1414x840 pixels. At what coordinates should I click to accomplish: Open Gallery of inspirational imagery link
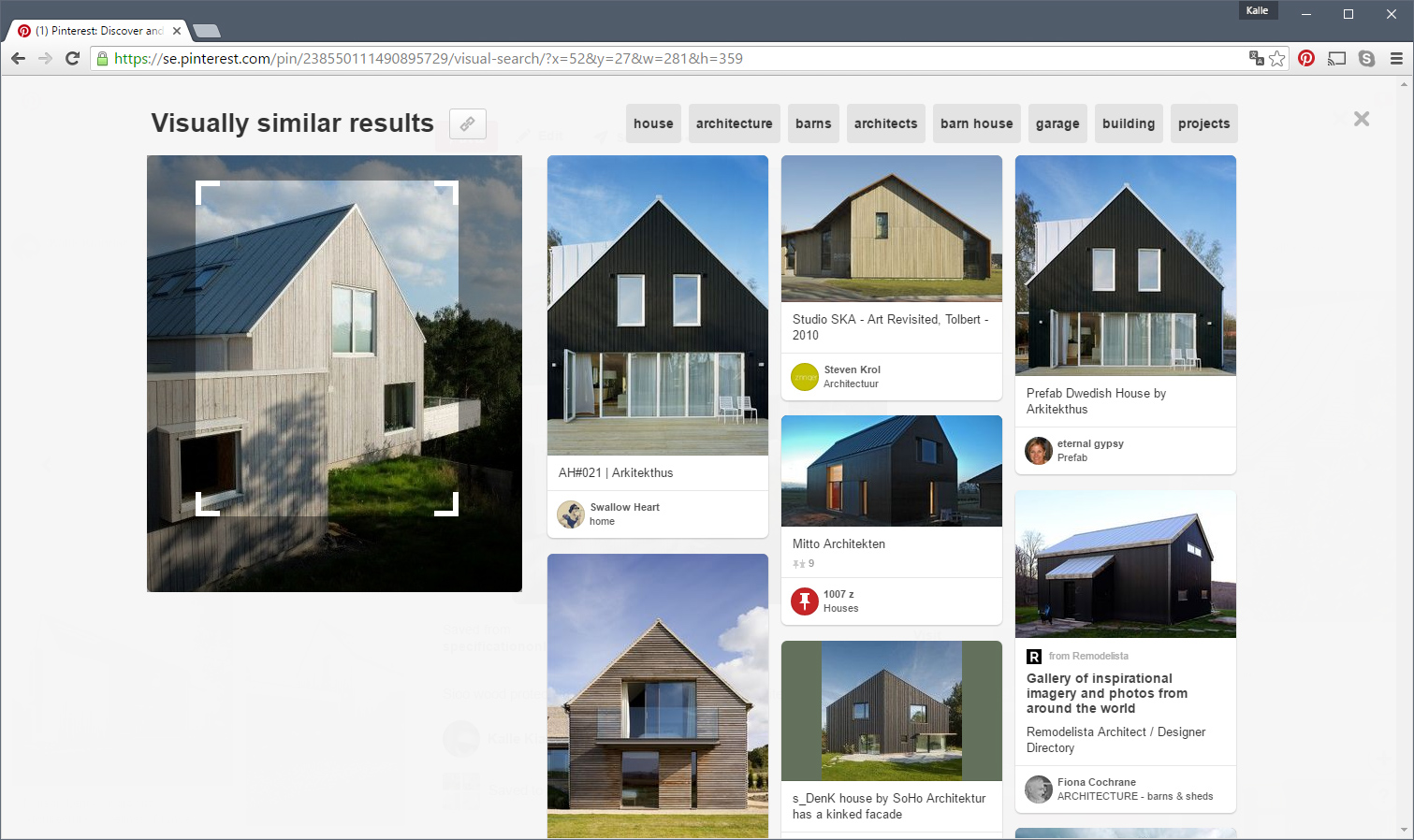(1107, 693)
